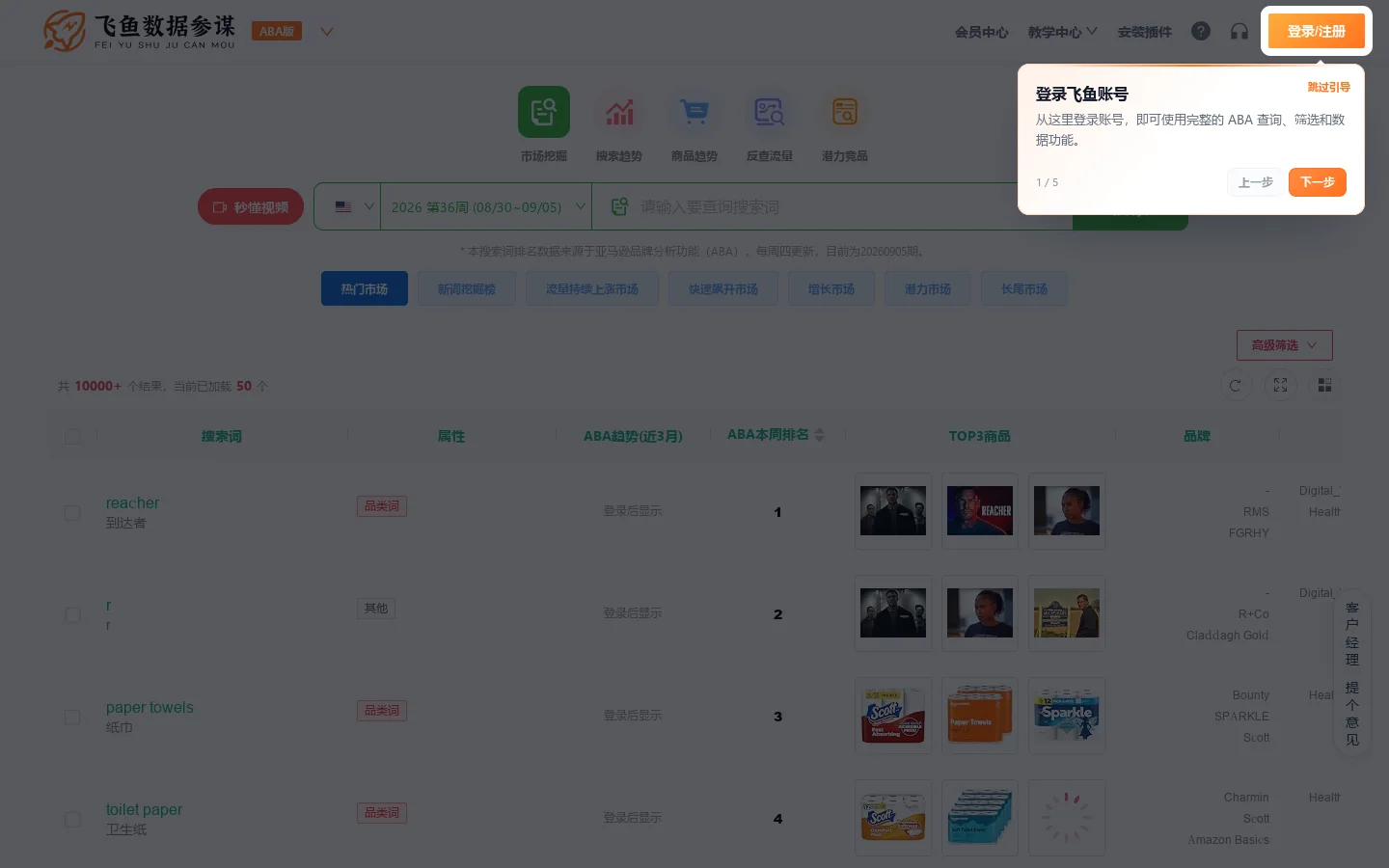Tick the checkbox for paper towels row

(x=72, y=717)
